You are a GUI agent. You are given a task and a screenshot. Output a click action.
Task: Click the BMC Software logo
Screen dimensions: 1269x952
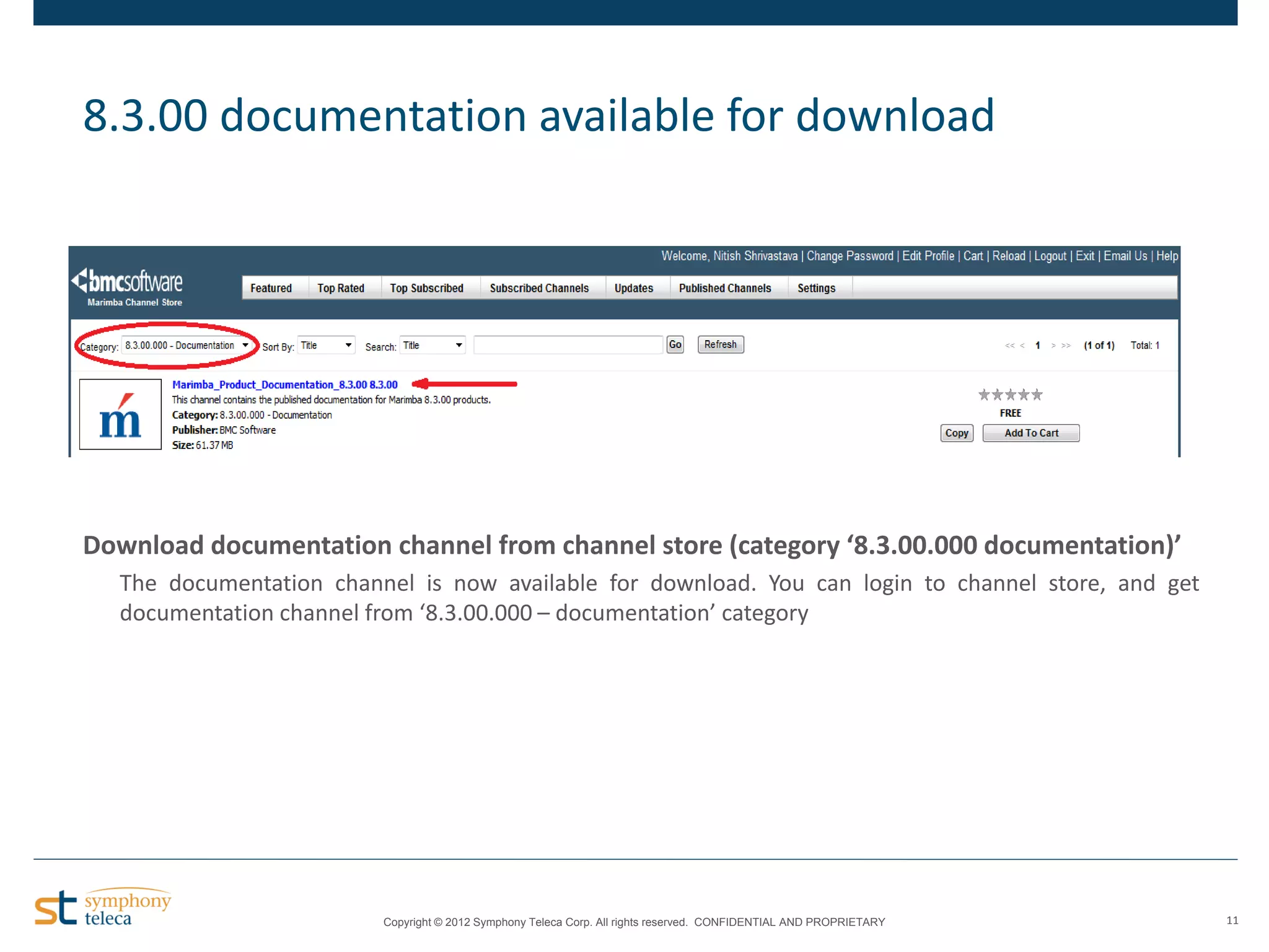point(128,281)
